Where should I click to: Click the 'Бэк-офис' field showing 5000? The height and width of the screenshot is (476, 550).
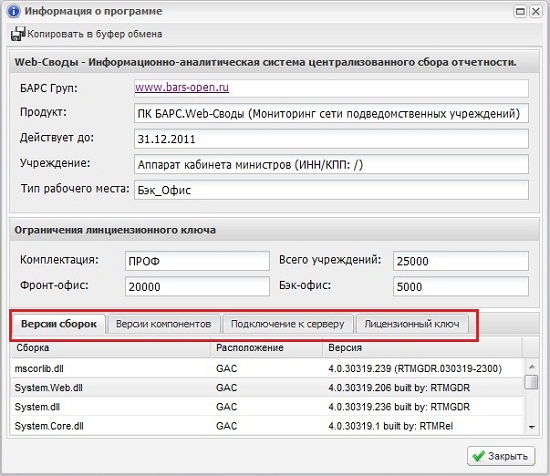pyautogui.click(x=461, y=287)
